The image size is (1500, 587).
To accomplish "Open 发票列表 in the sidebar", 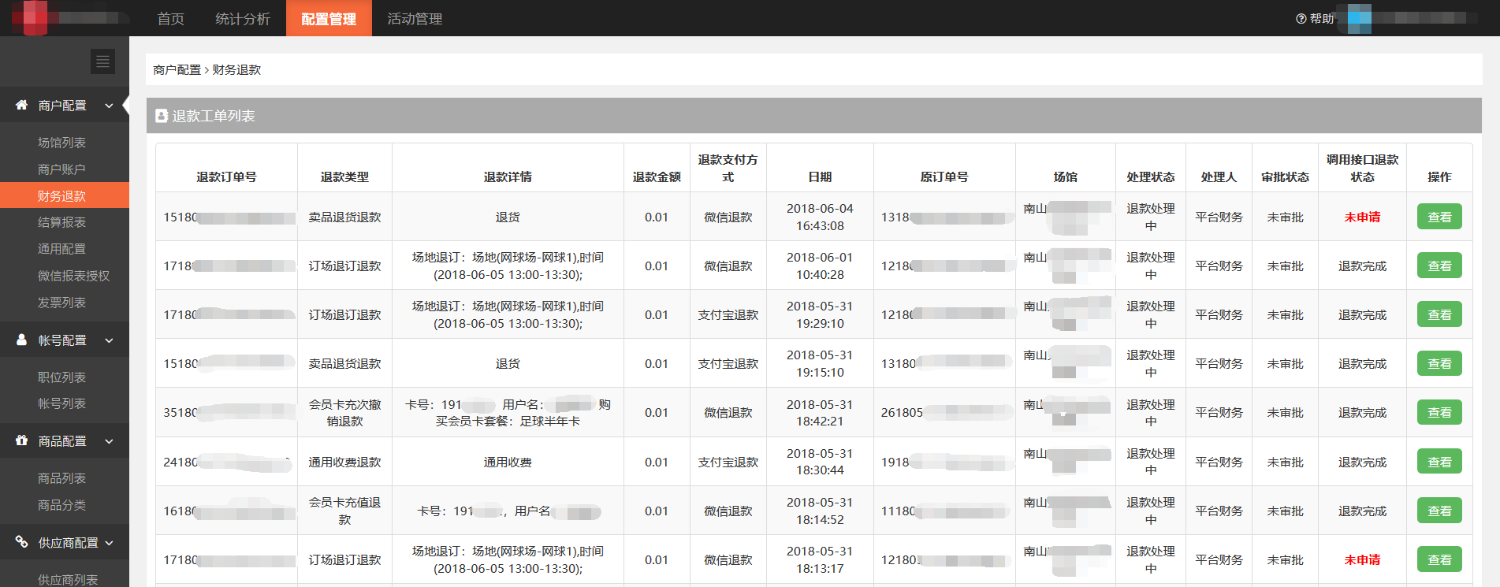I will [x=62, y=302].
